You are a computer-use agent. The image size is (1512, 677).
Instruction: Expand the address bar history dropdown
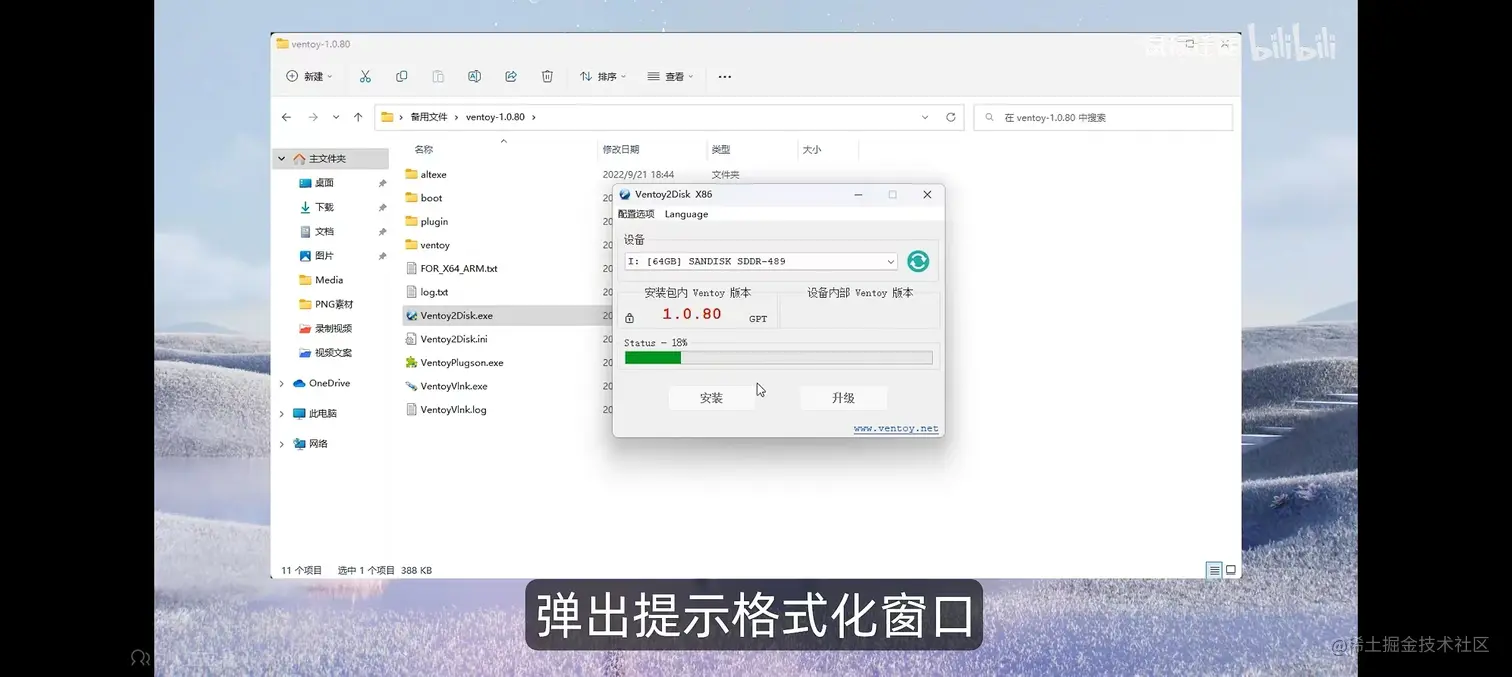click(925, 117)
